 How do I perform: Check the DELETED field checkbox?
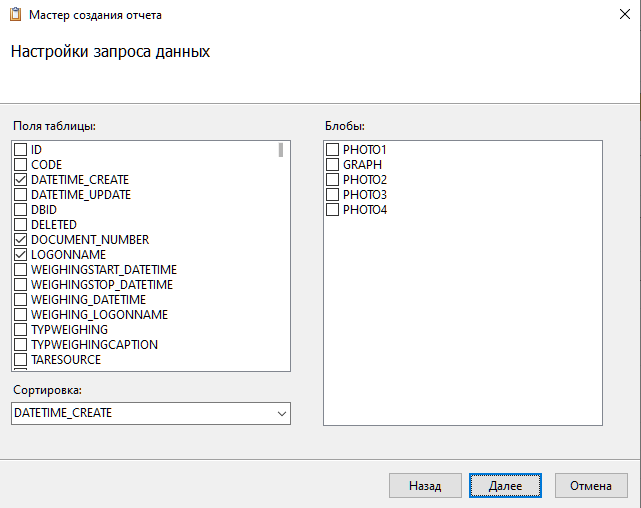[20, 225]
